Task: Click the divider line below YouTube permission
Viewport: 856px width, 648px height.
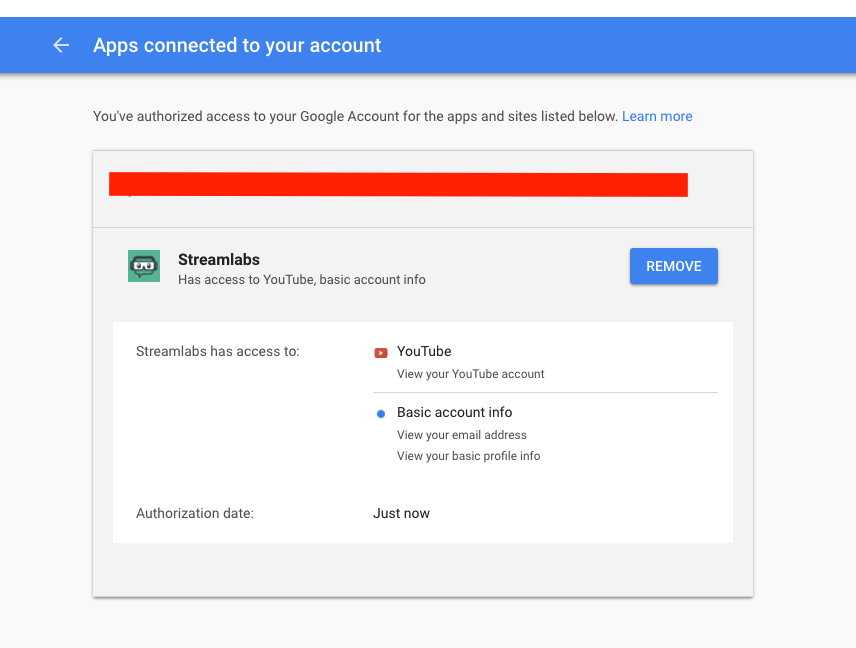Action: click(x=545, y=392)
